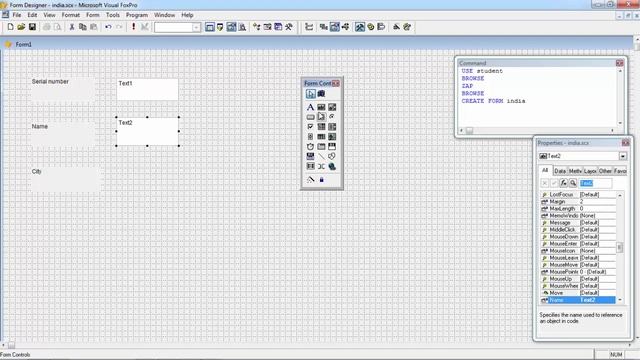Click the New file toolbar icon
The width and height of the screenshot is (640, 360).
10,27
